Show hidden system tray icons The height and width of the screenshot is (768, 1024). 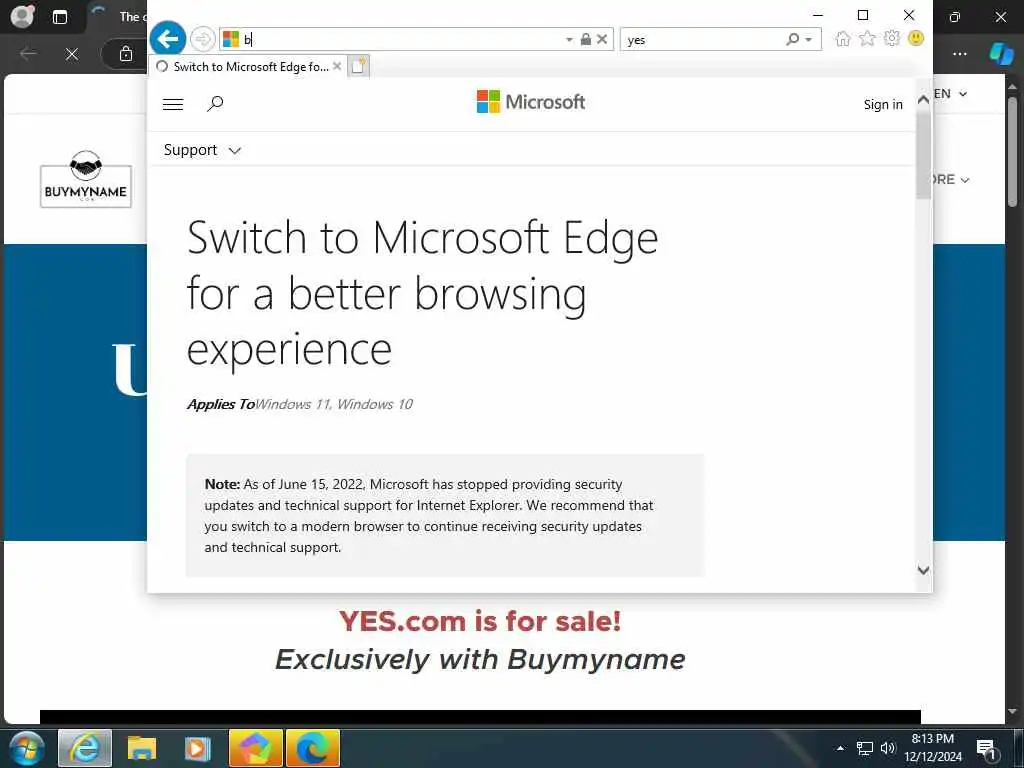(840, 748)
